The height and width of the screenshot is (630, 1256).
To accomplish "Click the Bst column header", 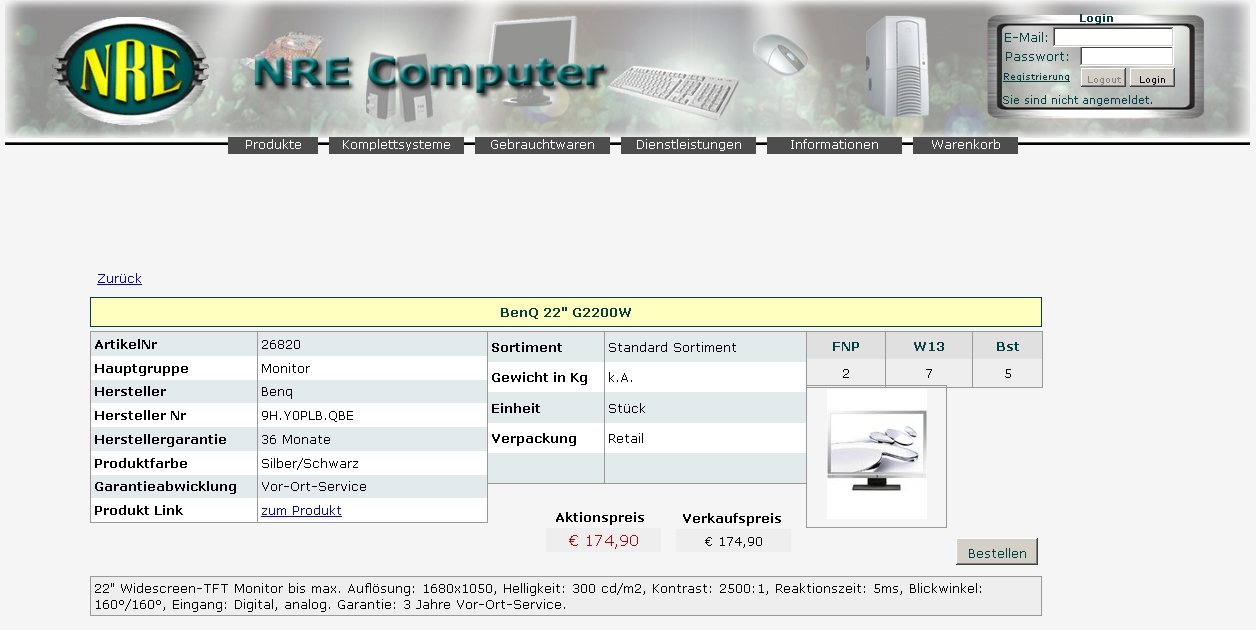I will (x=1007, y=346).
